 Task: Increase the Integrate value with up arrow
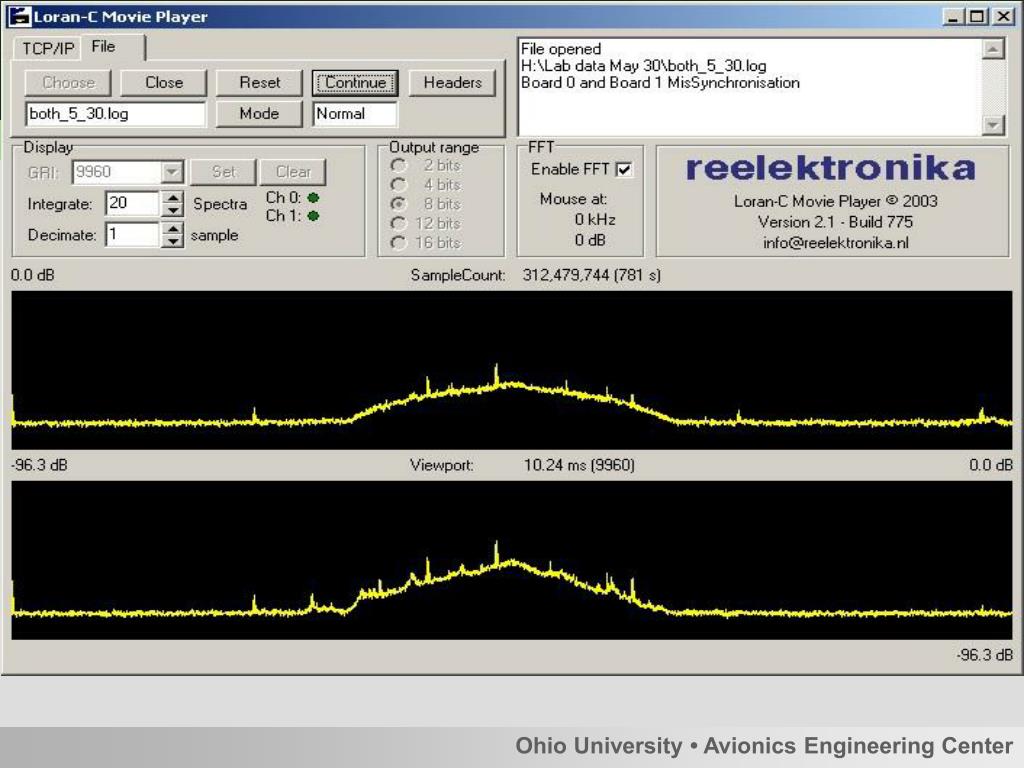172,197
